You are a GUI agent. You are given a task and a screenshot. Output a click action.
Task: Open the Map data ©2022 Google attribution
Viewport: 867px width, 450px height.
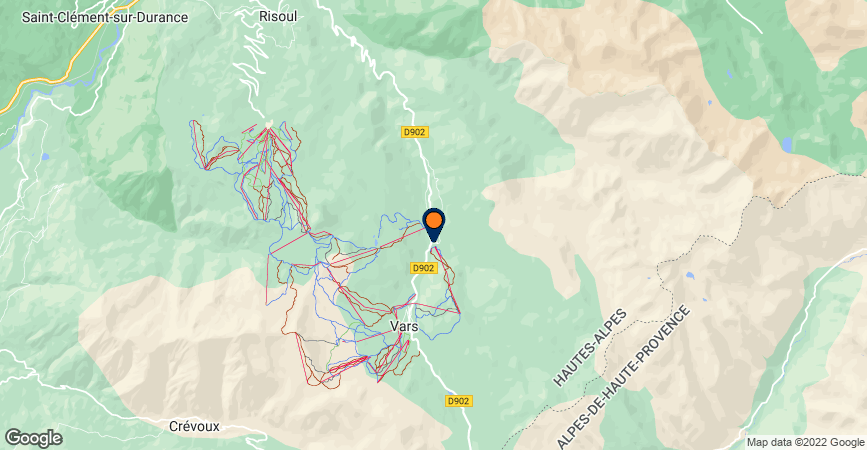(x=806, y=442)
